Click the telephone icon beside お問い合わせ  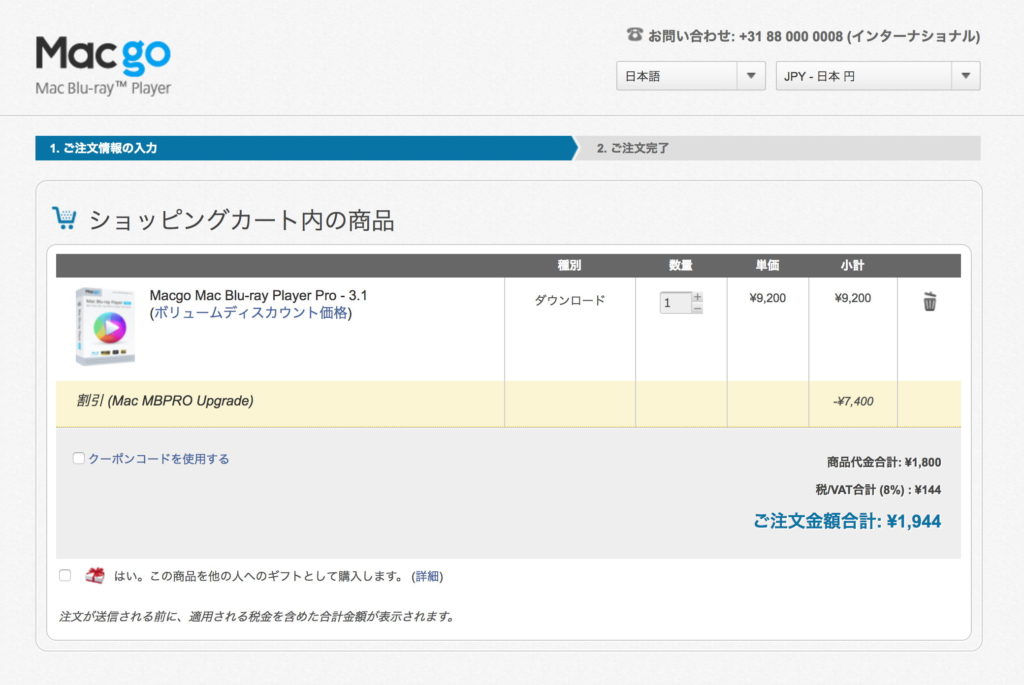pyautogui.click(x=635, y=34)
